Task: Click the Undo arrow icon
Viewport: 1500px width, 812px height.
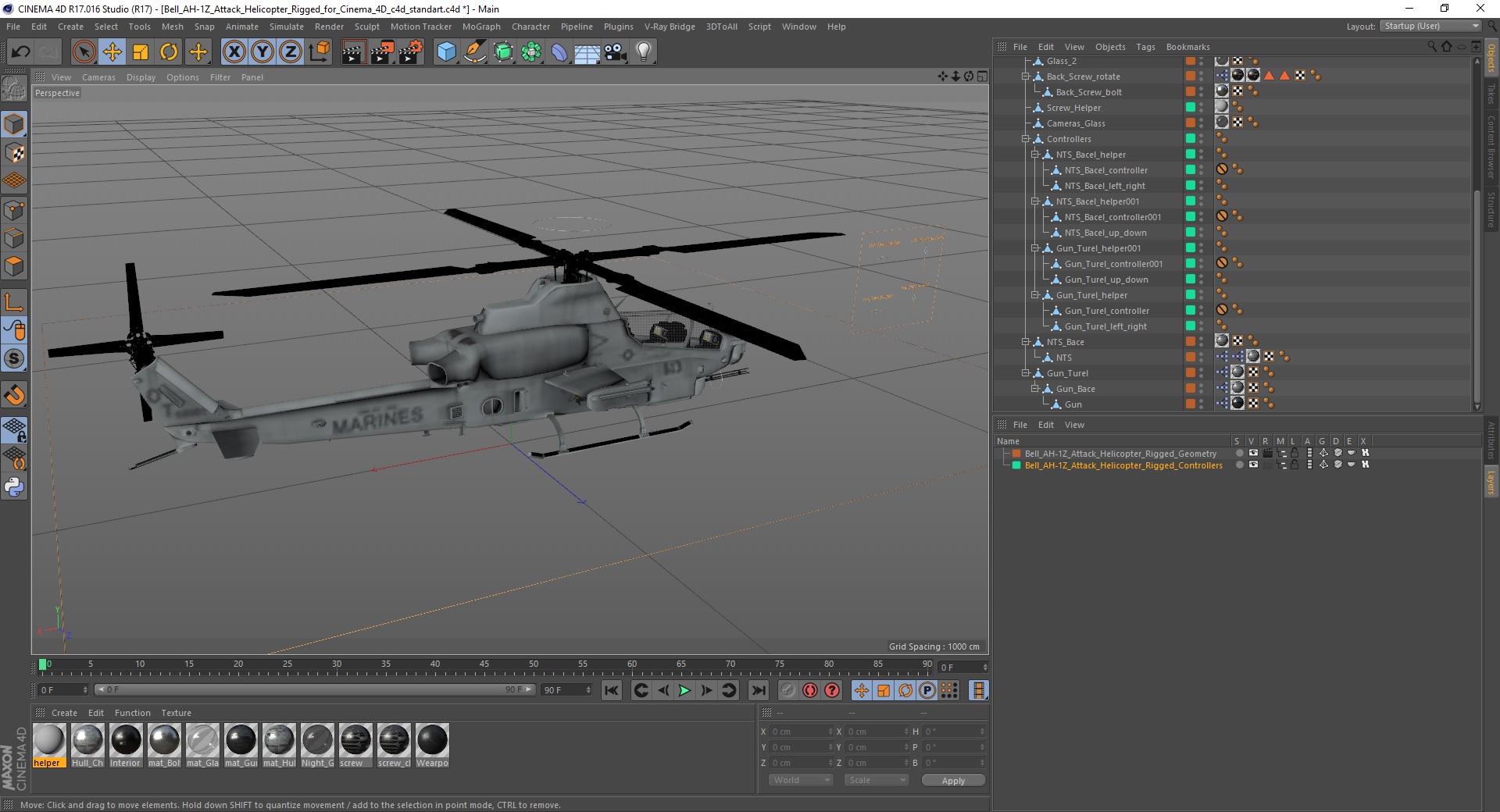Action: point(21,52)
